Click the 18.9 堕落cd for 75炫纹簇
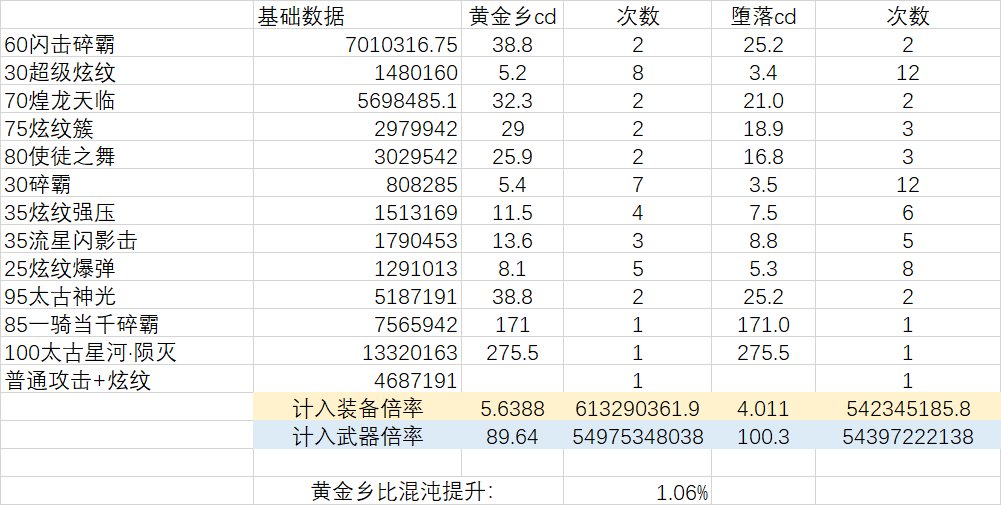1001x505 pixels. click(764, 128)
